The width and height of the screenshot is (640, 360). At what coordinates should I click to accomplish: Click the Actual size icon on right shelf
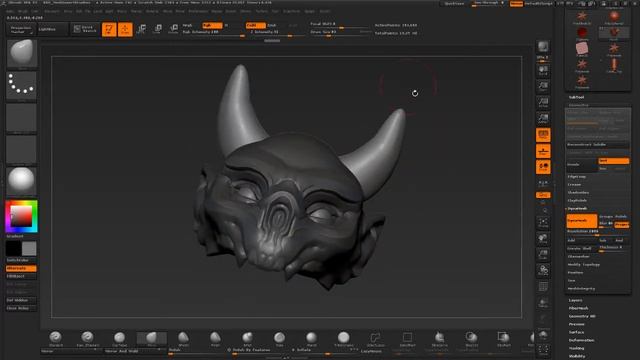(x=543, y=102)
